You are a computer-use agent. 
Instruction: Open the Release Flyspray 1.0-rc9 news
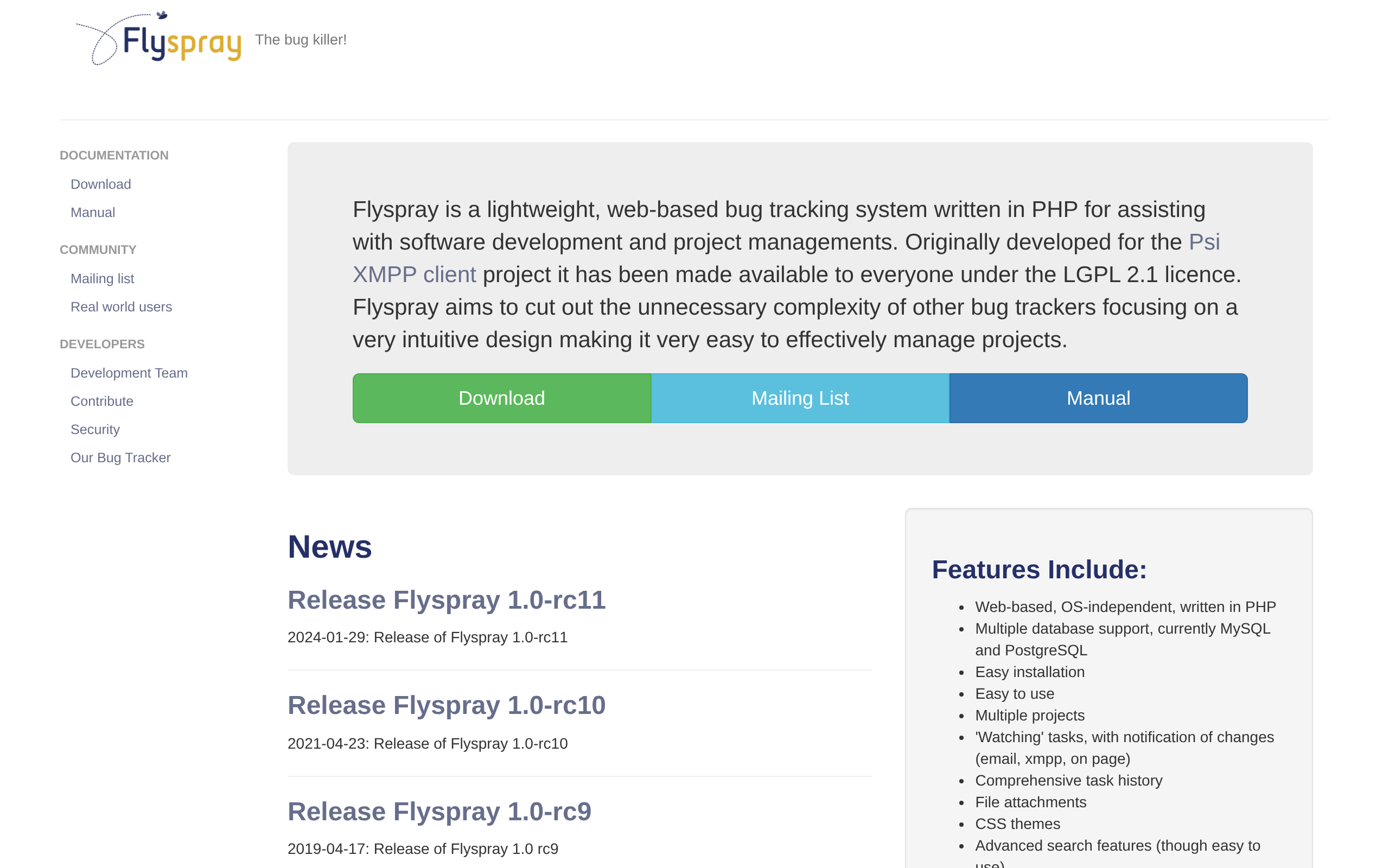point(439,811)
